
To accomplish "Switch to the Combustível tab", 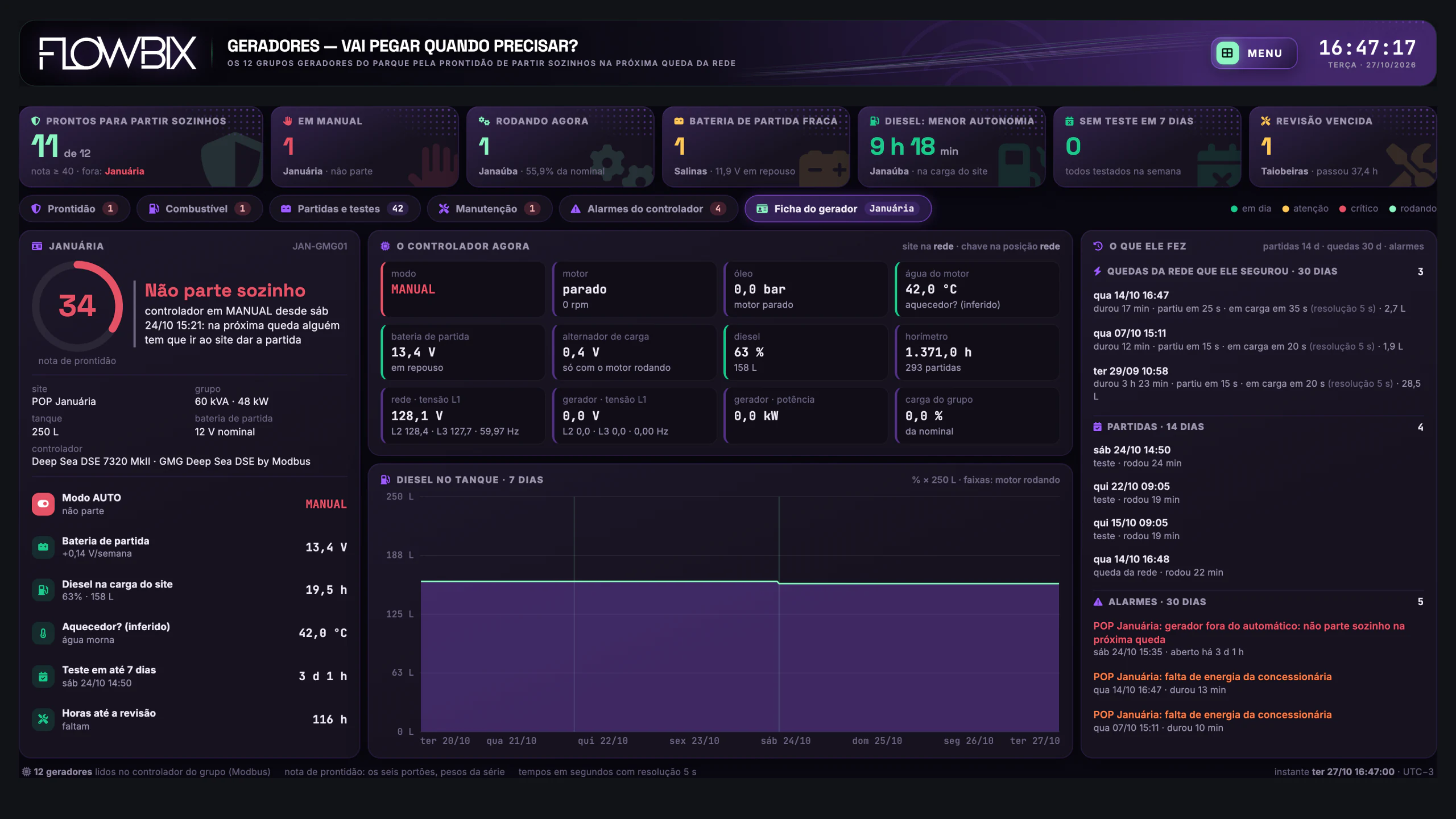I will coord(199,209).
